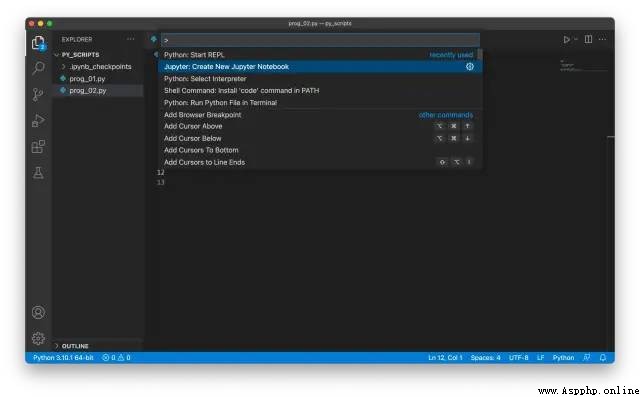Open the Search view in activity bar
This screenshot has width=640, height=397.
click(x=38, y=68)
